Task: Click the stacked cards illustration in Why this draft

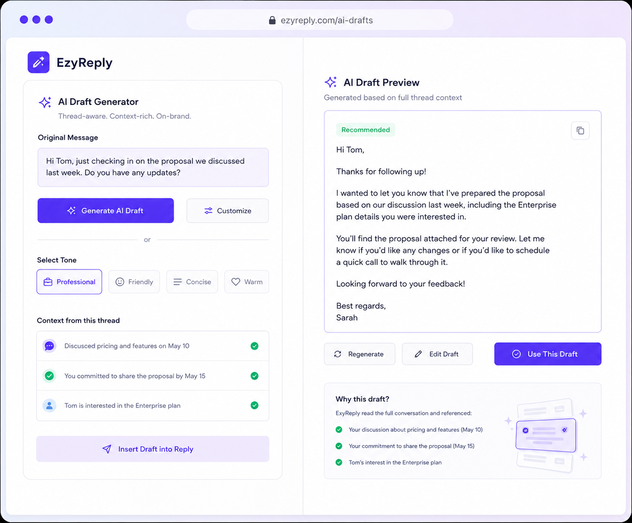Action: tap(546, 436)
